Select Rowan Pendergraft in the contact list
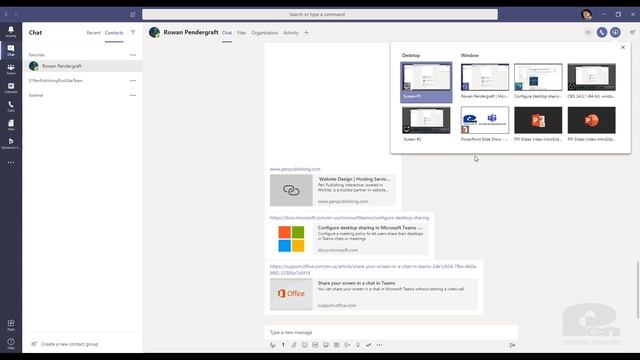The height and width of the screenshot is (360, 640). coord(83,66)
